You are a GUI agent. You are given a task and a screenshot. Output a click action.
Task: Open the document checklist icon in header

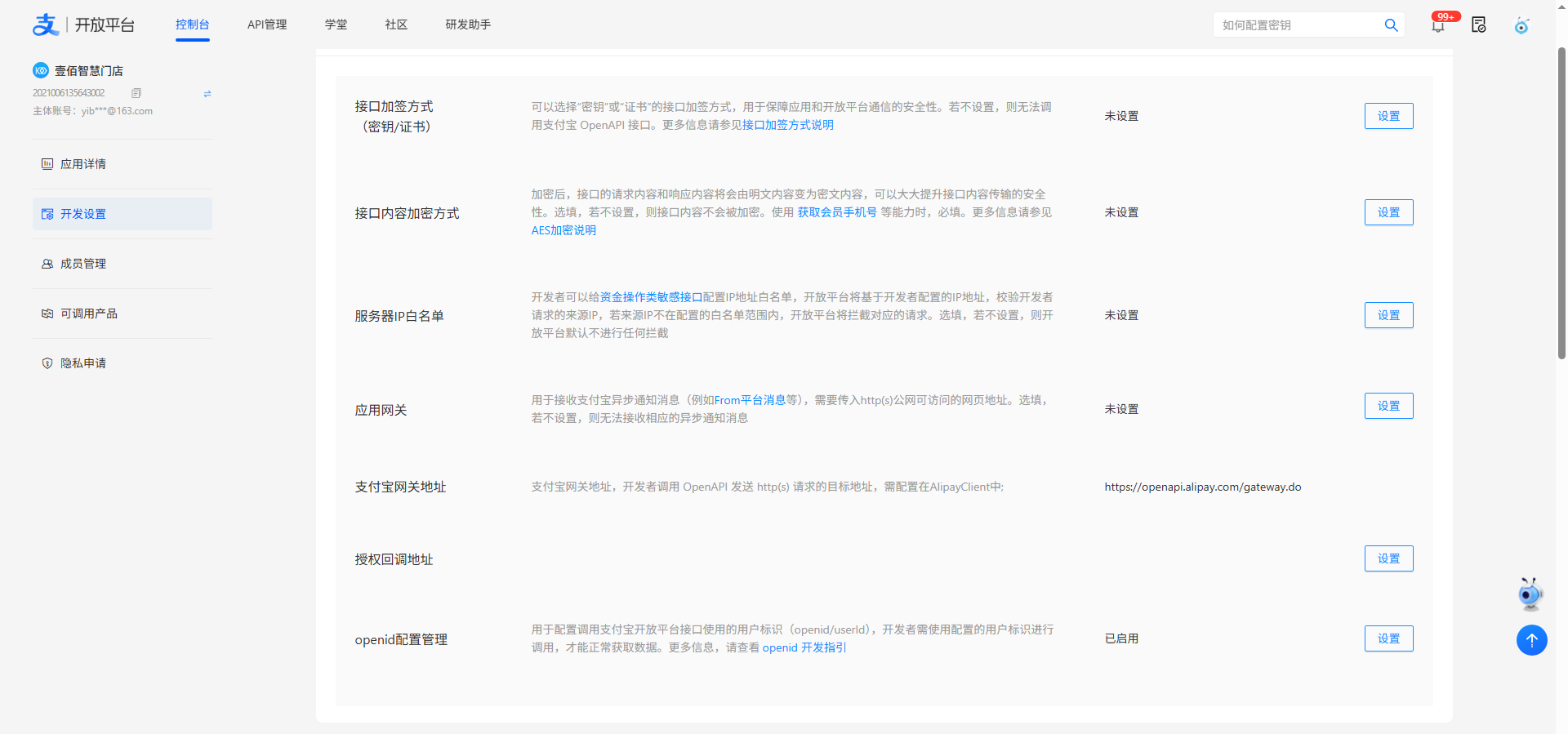[1479, 25]
